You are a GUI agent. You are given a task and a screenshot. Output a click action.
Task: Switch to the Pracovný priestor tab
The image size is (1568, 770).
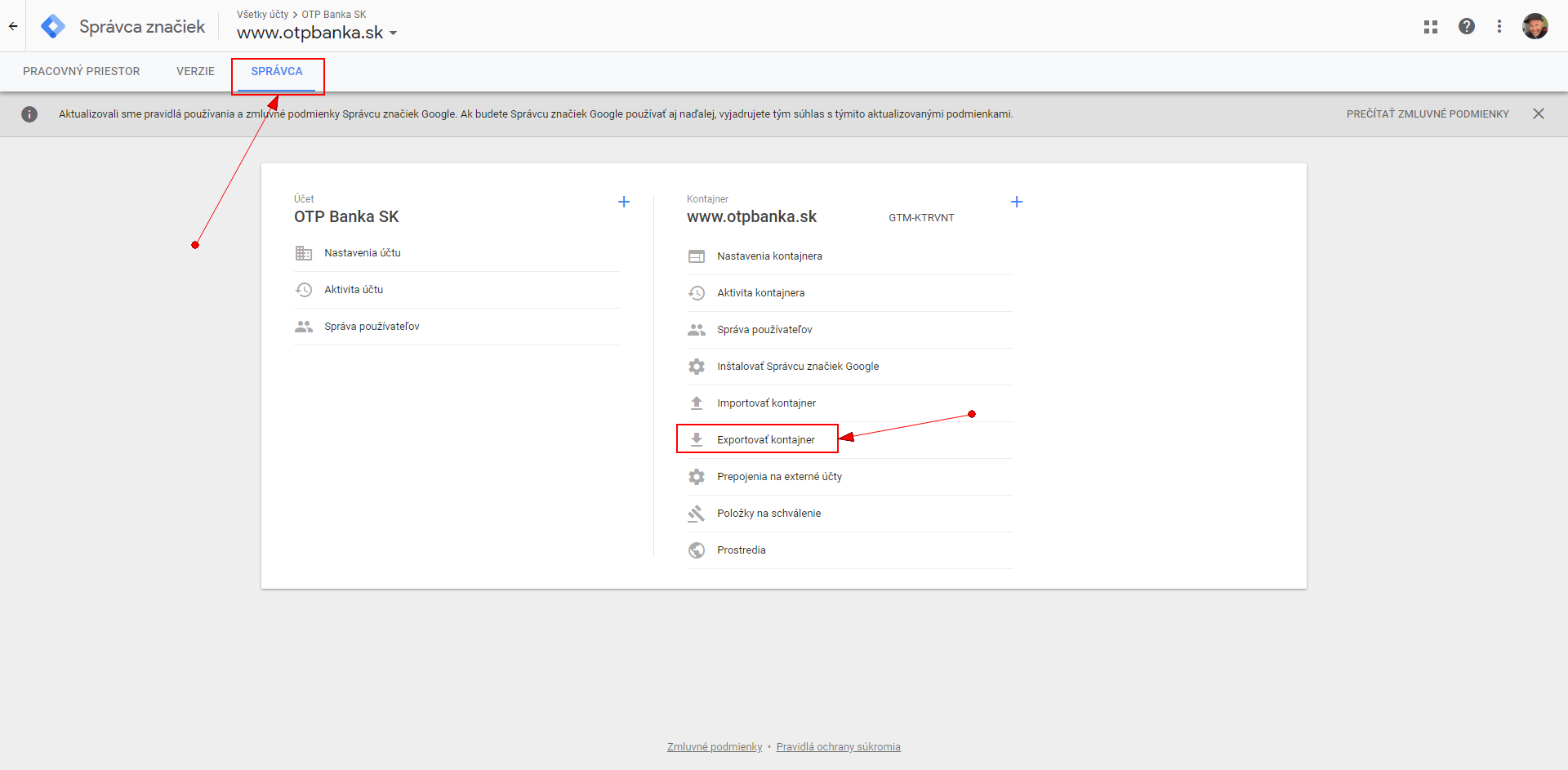(x=82, y=71)
